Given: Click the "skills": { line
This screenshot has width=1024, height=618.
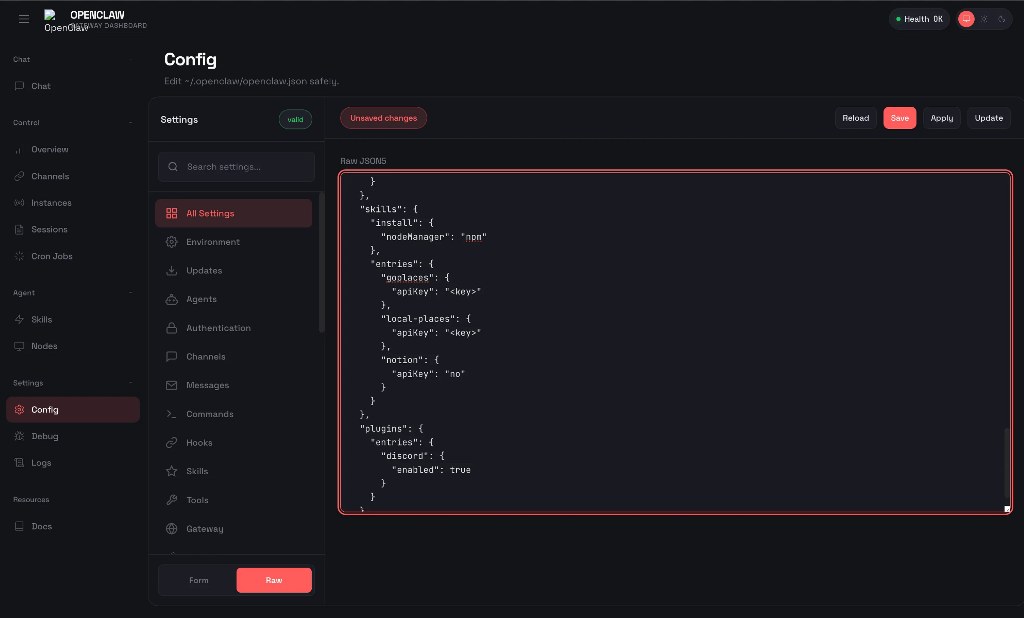Looking at the screenshot, I should click(x=389, y=210).
